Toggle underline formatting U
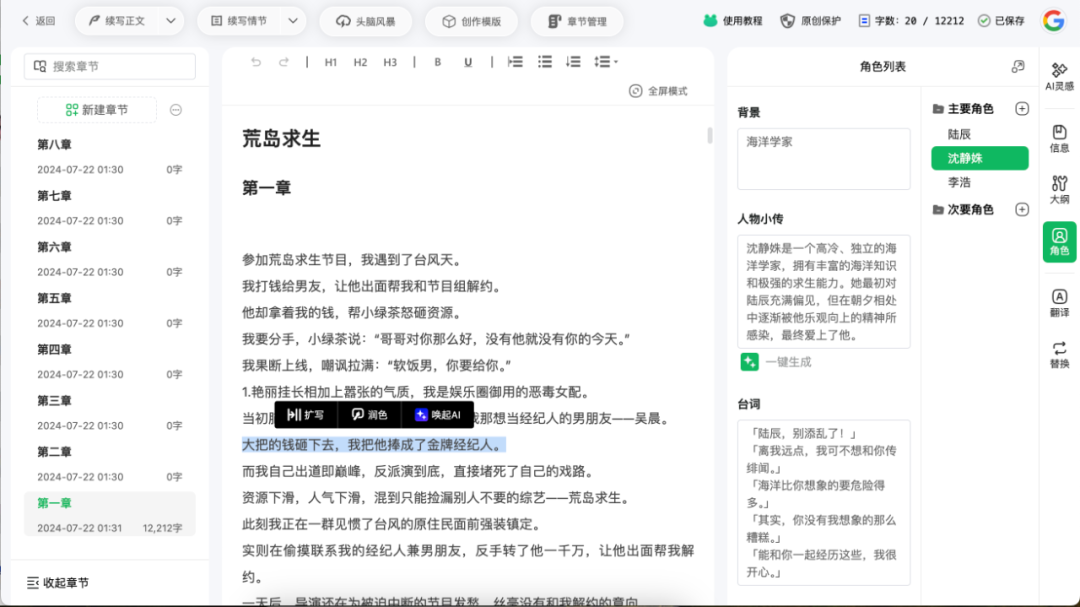This screenshot has width=1080, height=607. pos(468,62)
